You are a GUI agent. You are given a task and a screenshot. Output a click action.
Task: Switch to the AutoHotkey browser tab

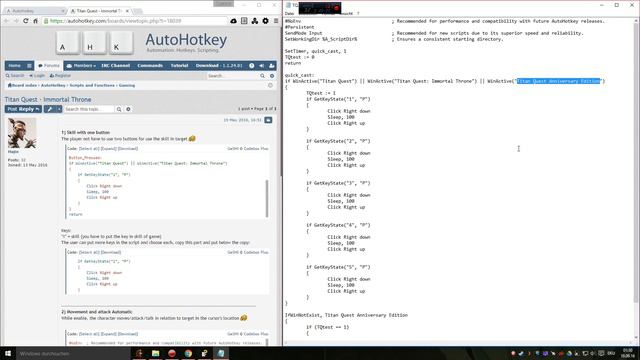(x=35, y=11)
